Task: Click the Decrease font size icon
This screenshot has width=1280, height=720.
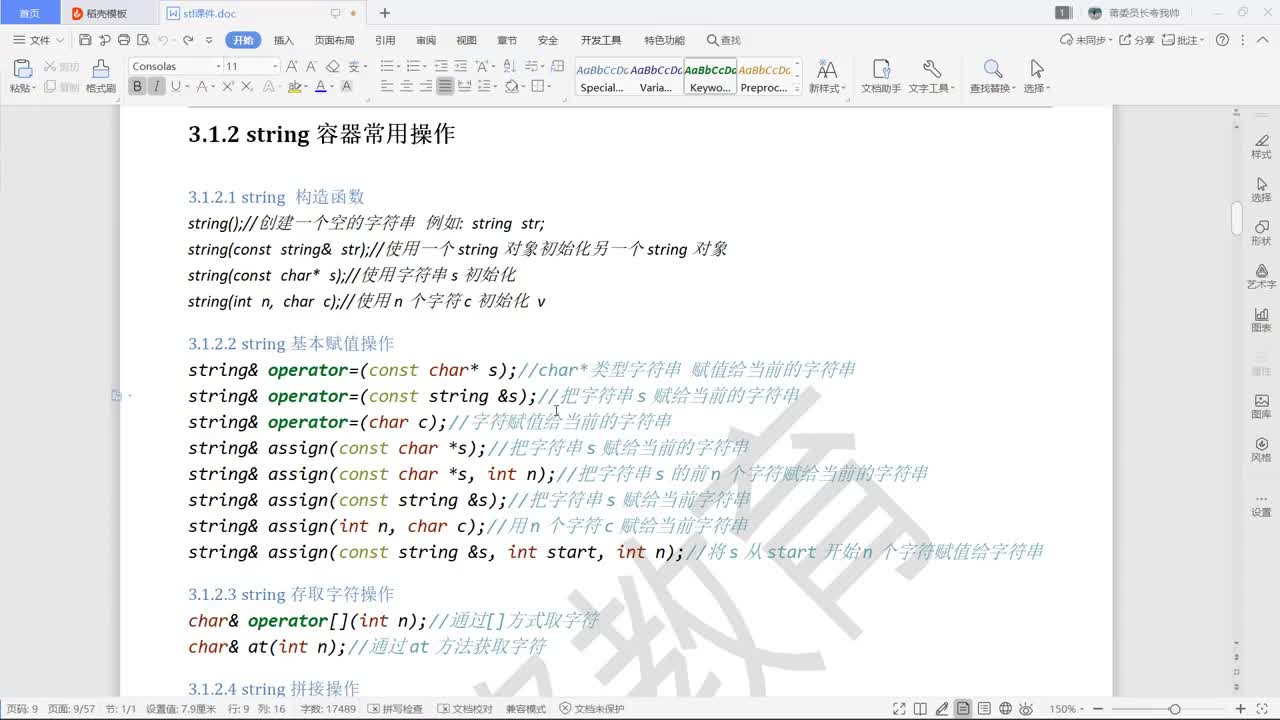Action: (x=312, y=66)
